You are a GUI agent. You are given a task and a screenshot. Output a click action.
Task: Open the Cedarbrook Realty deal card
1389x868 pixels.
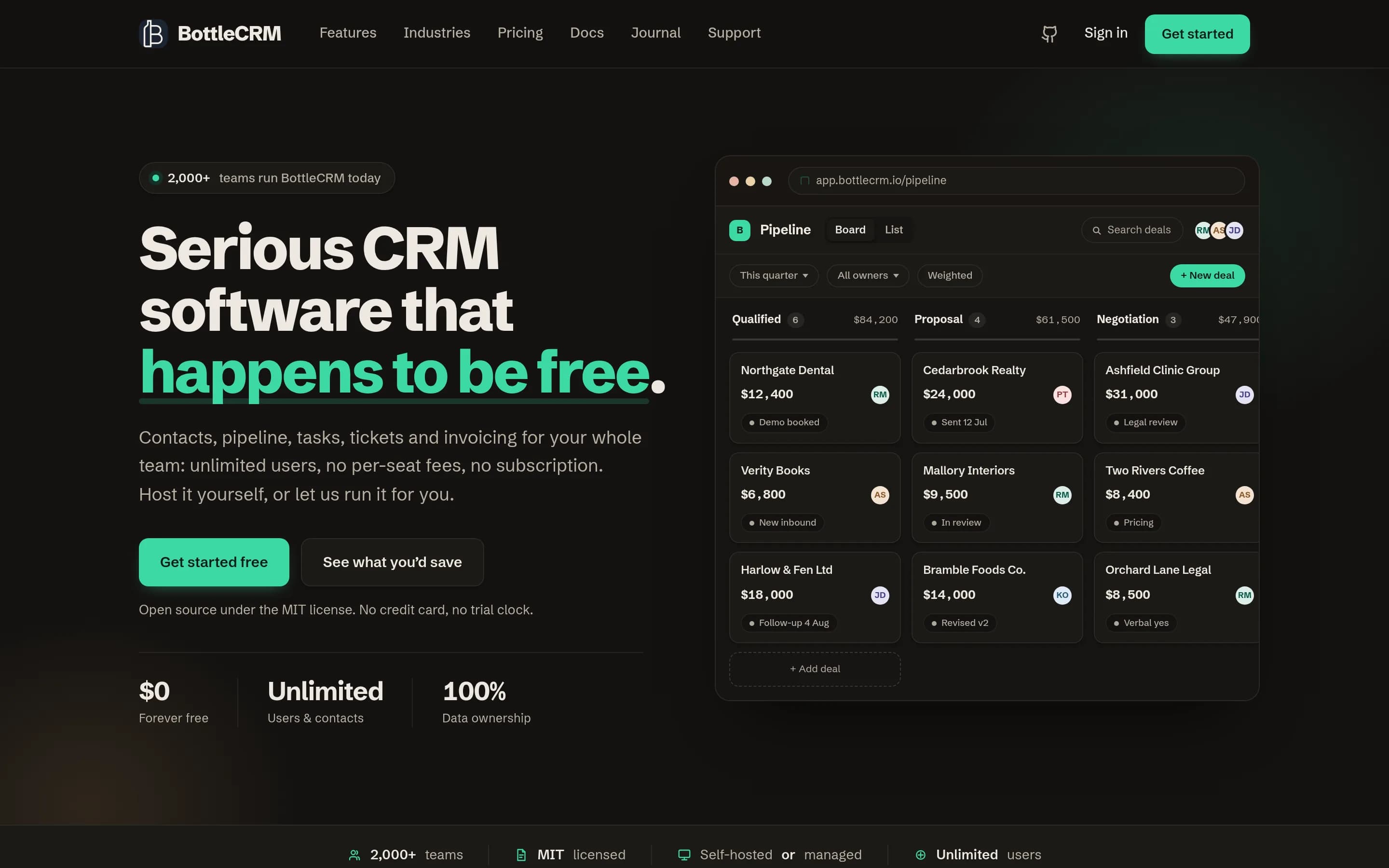tap(997, 398)
